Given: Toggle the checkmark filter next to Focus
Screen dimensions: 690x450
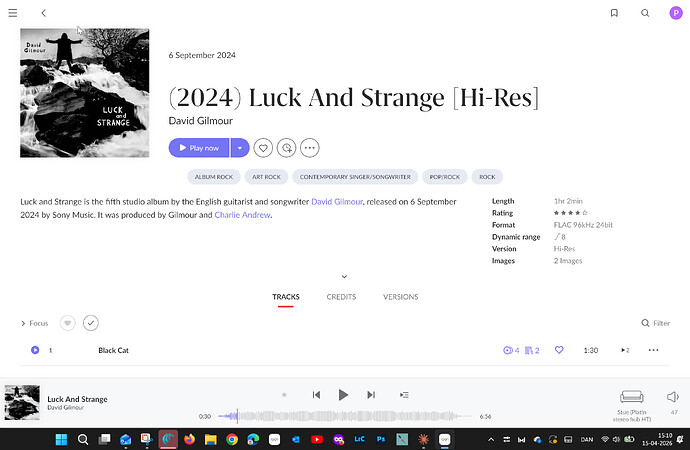Looking at the screenshot, I should (x=91, y=323).
